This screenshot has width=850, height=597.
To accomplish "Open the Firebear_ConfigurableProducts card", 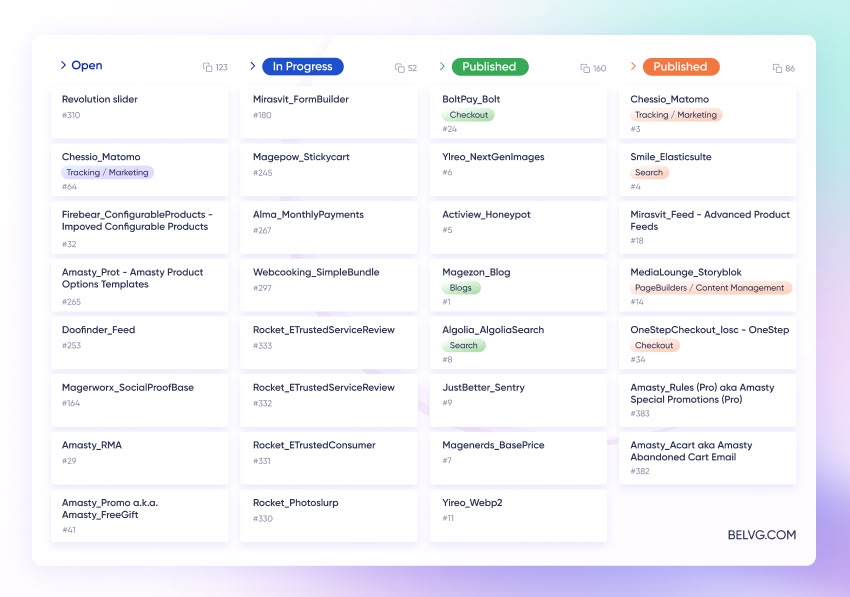I will point(139,228).
